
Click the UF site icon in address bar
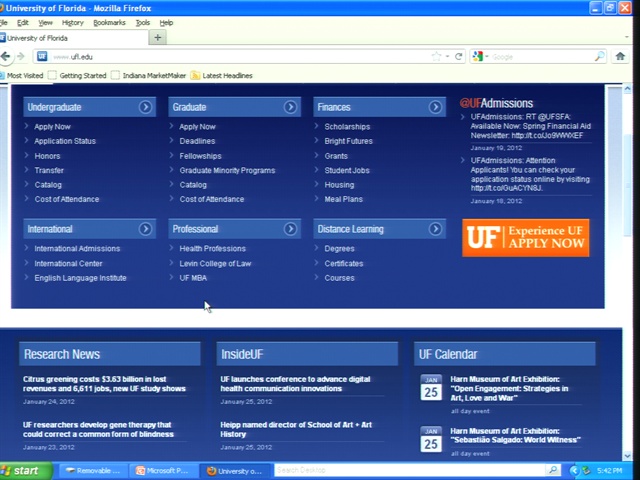[42, 56]
